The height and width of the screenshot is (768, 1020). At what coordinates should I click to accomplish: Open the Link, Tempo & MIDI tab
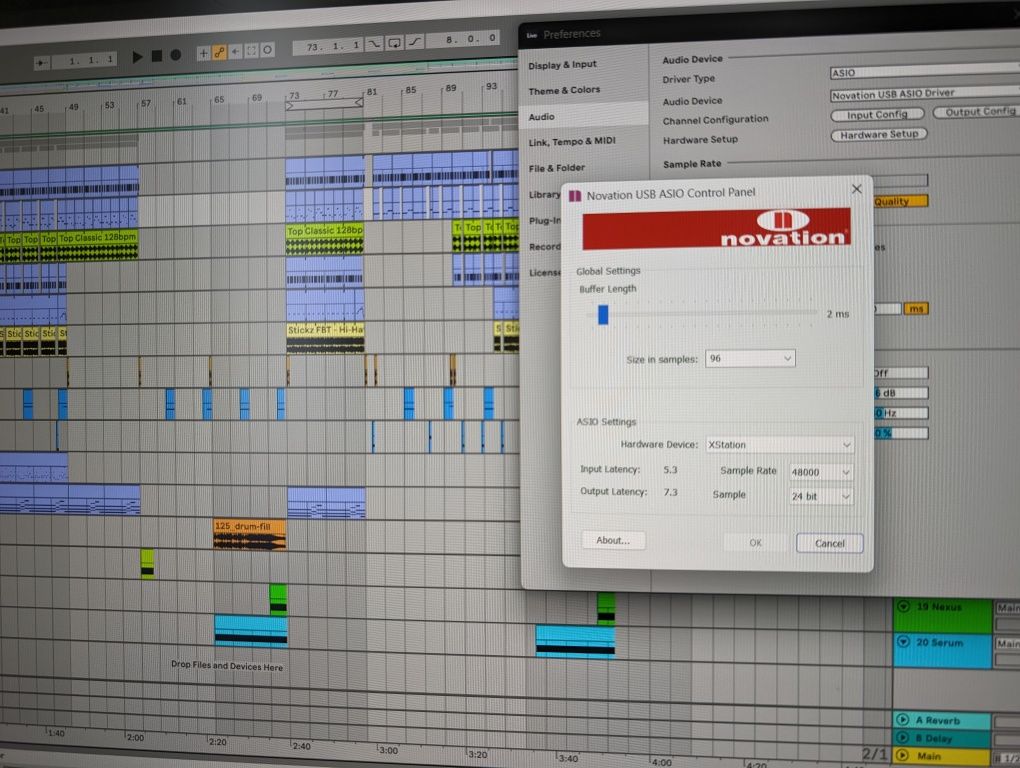572,141
